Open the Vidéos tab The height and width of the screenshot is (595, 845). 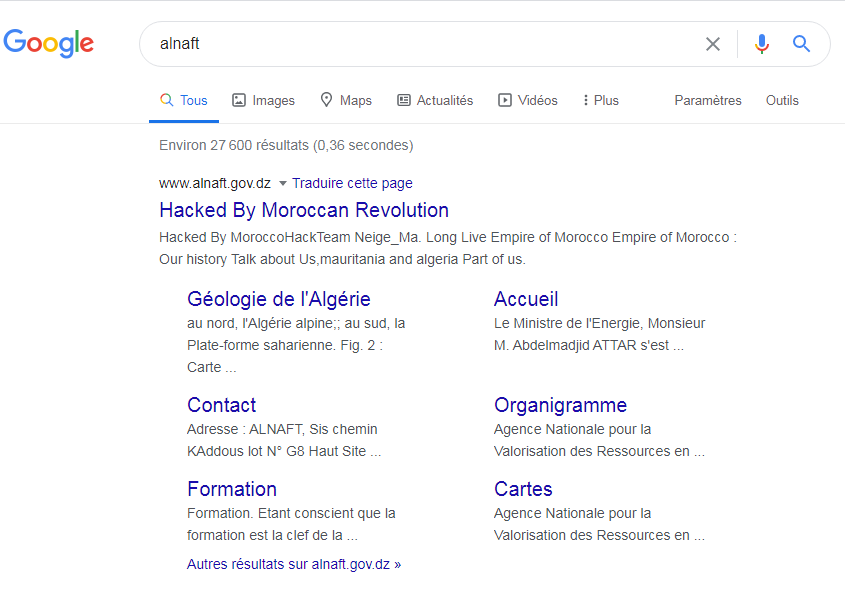[528, 100]
